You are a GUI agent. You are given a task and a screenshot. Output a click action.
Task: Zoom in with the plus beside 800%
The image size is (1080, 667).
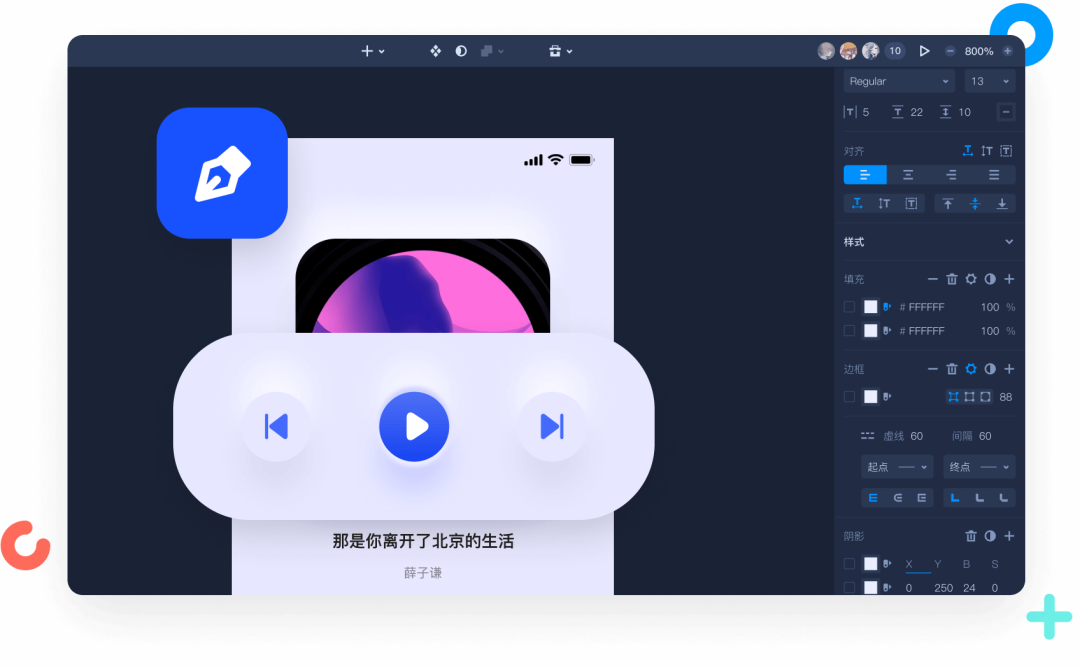1008,51
